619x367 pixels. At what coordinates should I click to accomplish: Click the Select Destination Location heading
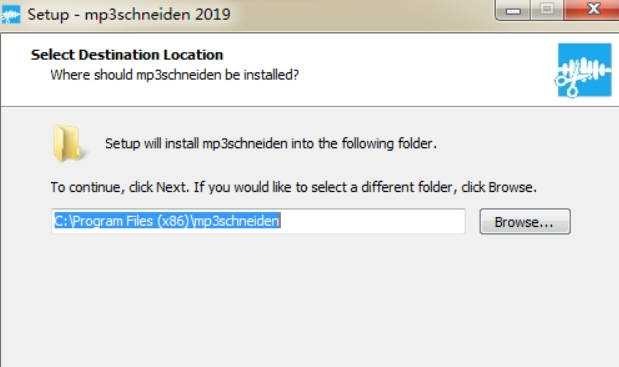127,55
